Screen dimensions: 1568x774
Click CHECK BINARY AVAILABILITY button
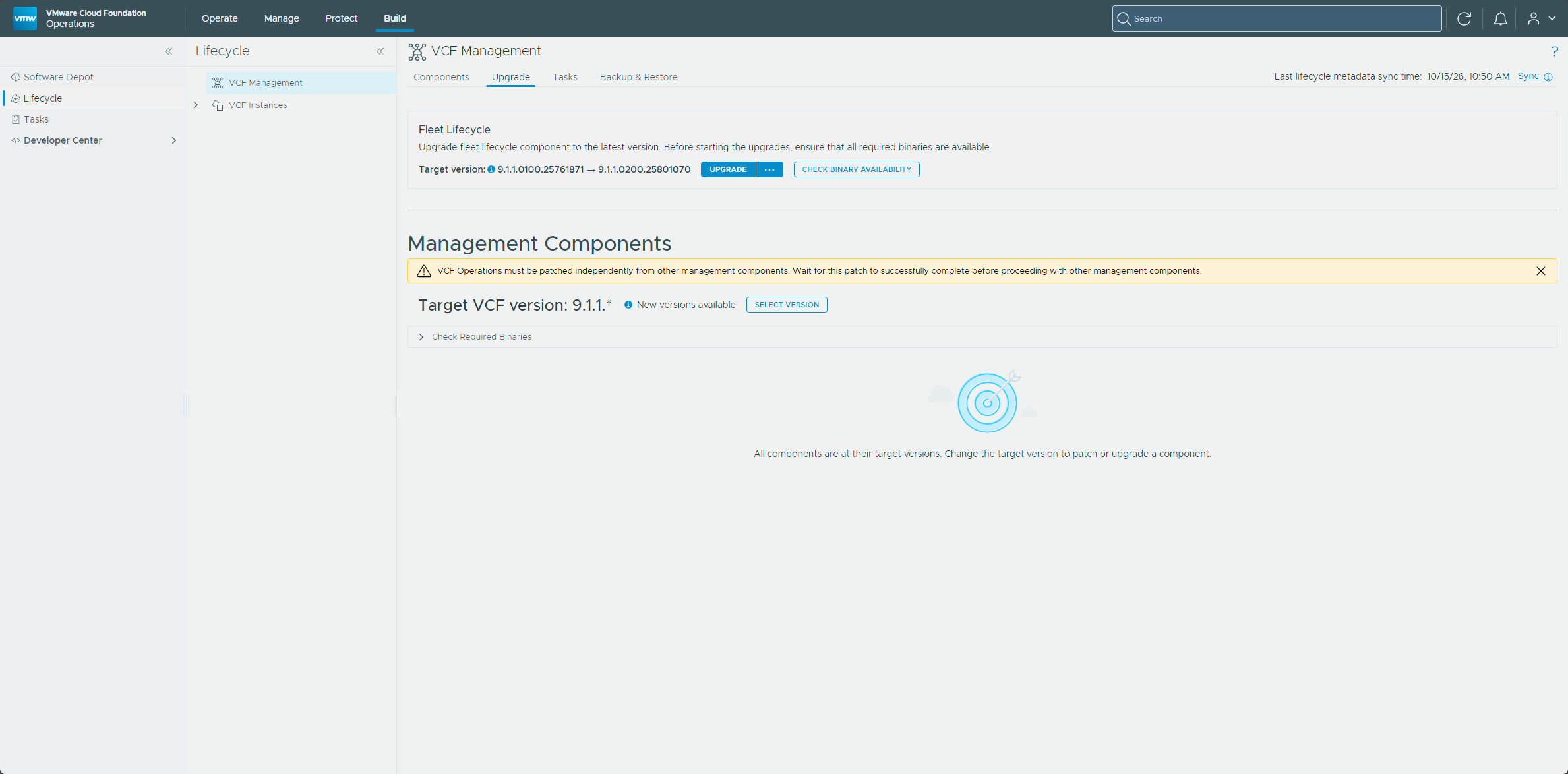tap(857, 169)
